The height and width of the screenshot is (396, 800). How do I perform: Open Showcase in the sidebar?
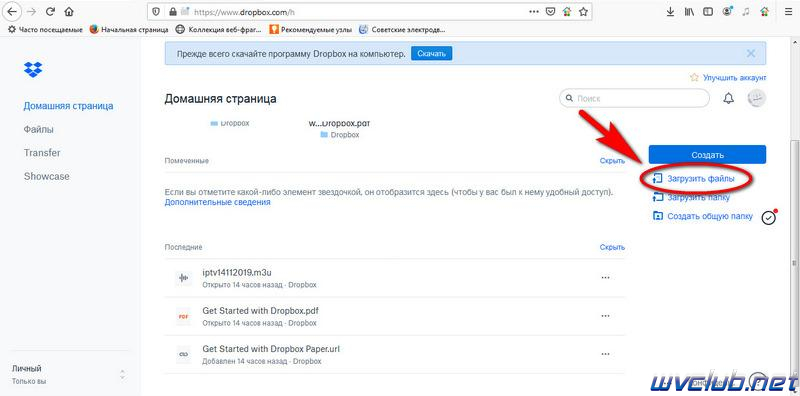point(46,177)
